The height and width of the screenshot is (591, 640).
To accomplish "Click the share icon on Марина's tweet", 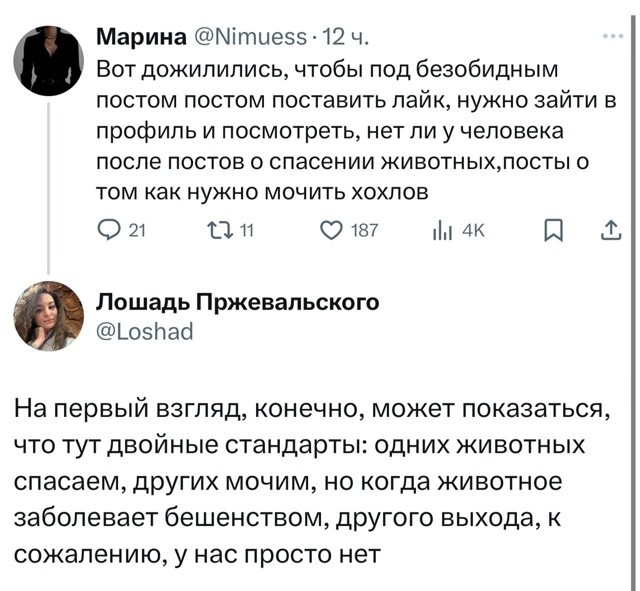I will point(611,231).
